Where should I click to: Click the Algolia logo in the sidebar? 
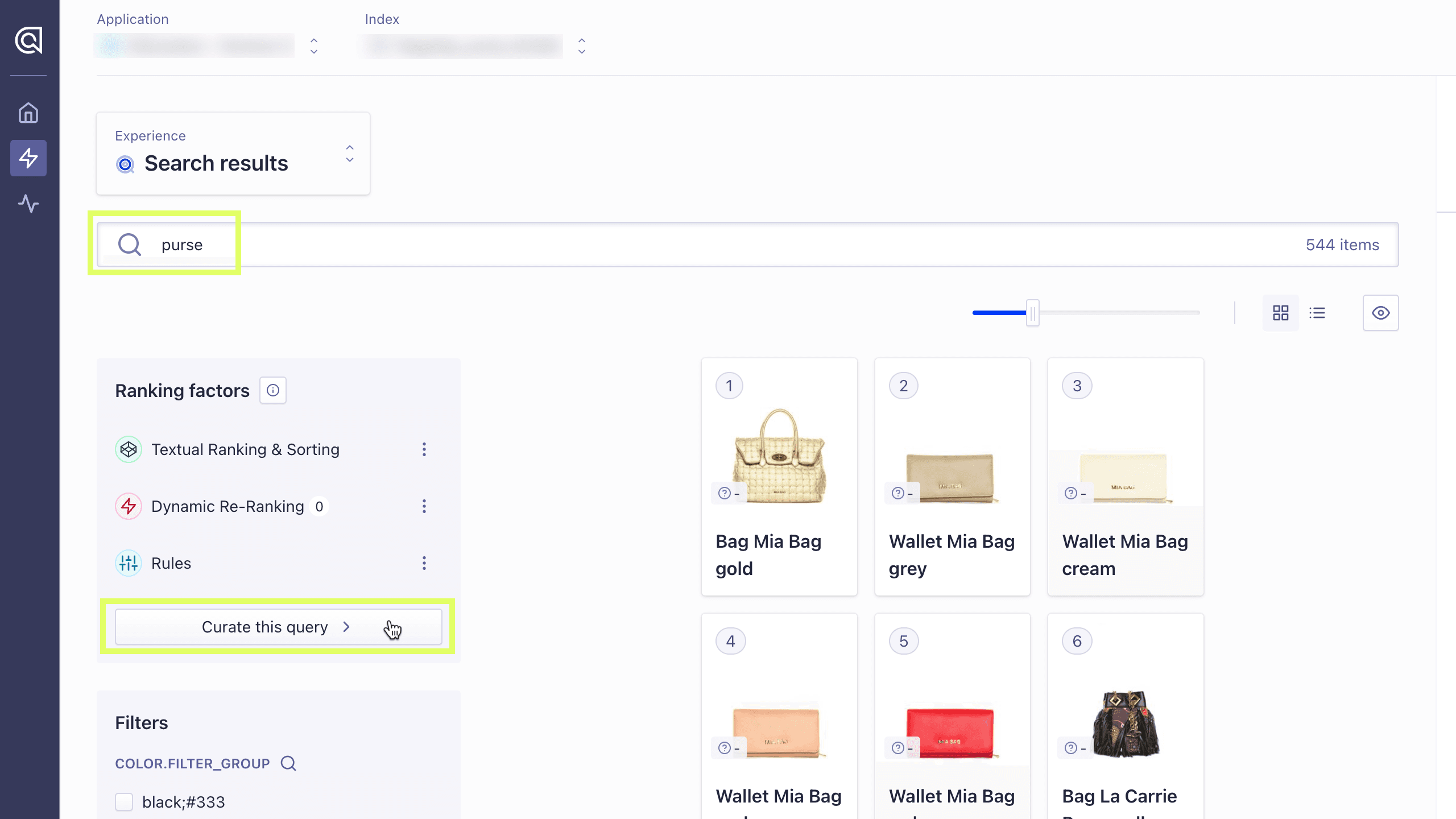tap(28, 40)
